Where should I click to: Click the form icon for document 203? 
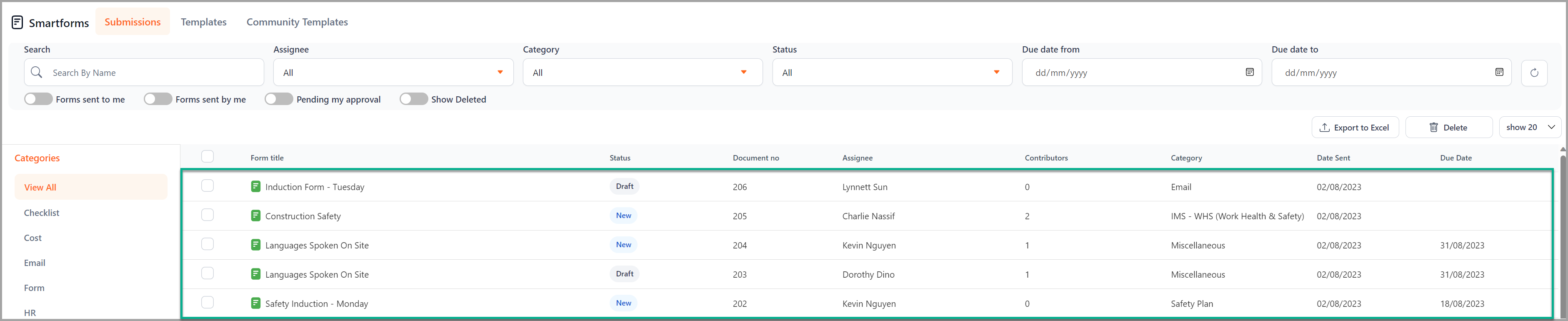(256, 274)
